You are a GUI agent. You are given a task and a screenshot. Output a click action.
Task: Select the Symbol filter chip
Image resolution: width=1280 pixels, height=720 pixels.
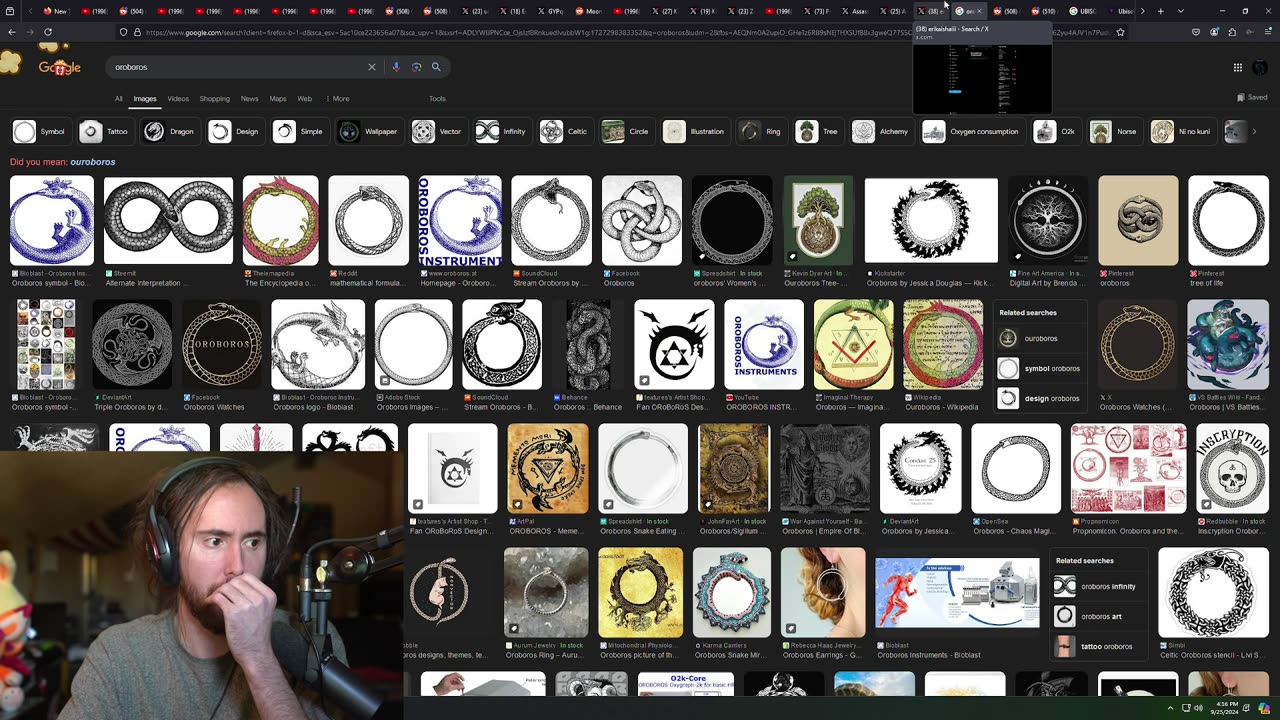pos(39,131)
